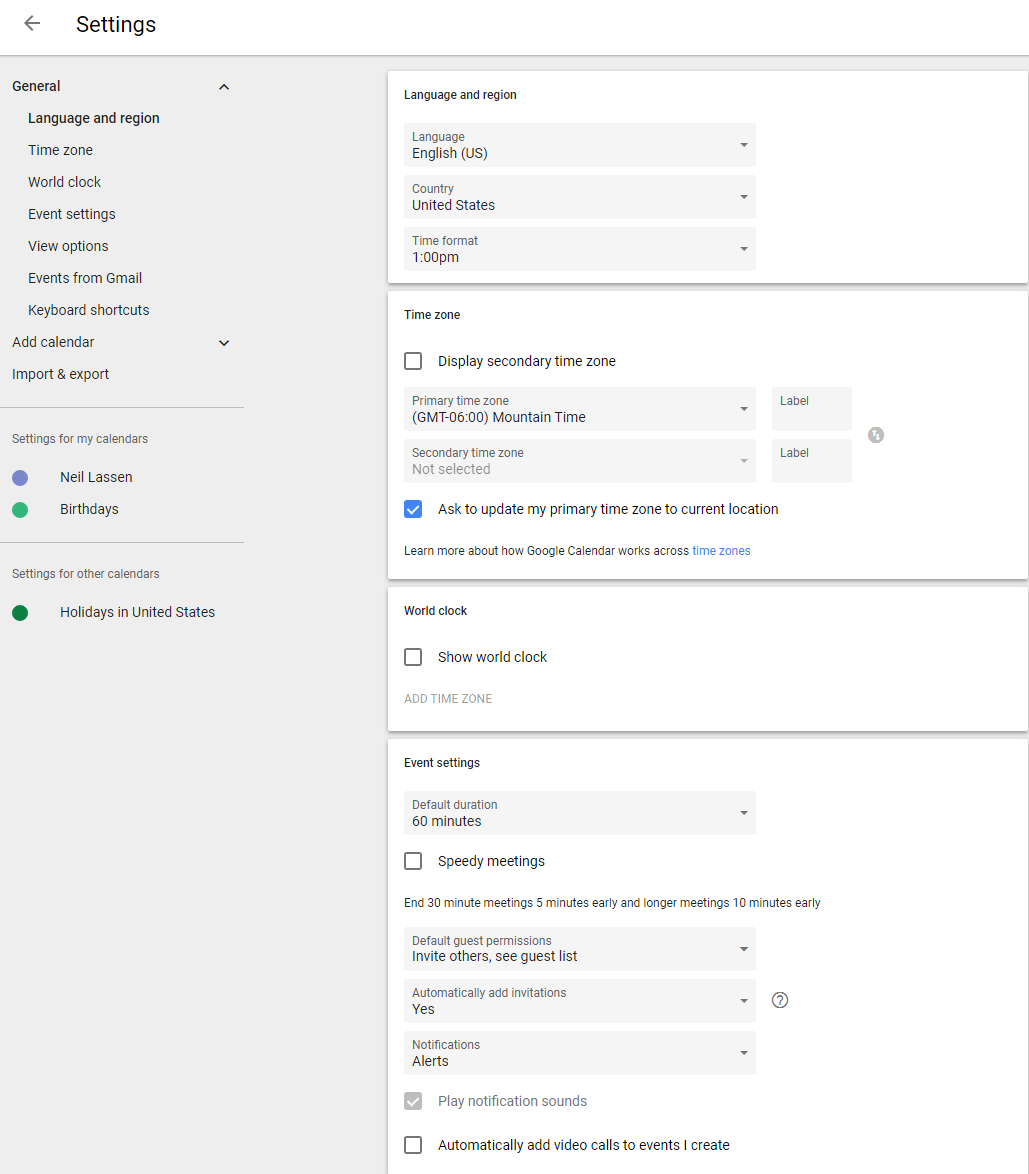1029x1174 pixels.
Task: Open the time zones help link
Action: pyautogui.click(x=720, y=551)
